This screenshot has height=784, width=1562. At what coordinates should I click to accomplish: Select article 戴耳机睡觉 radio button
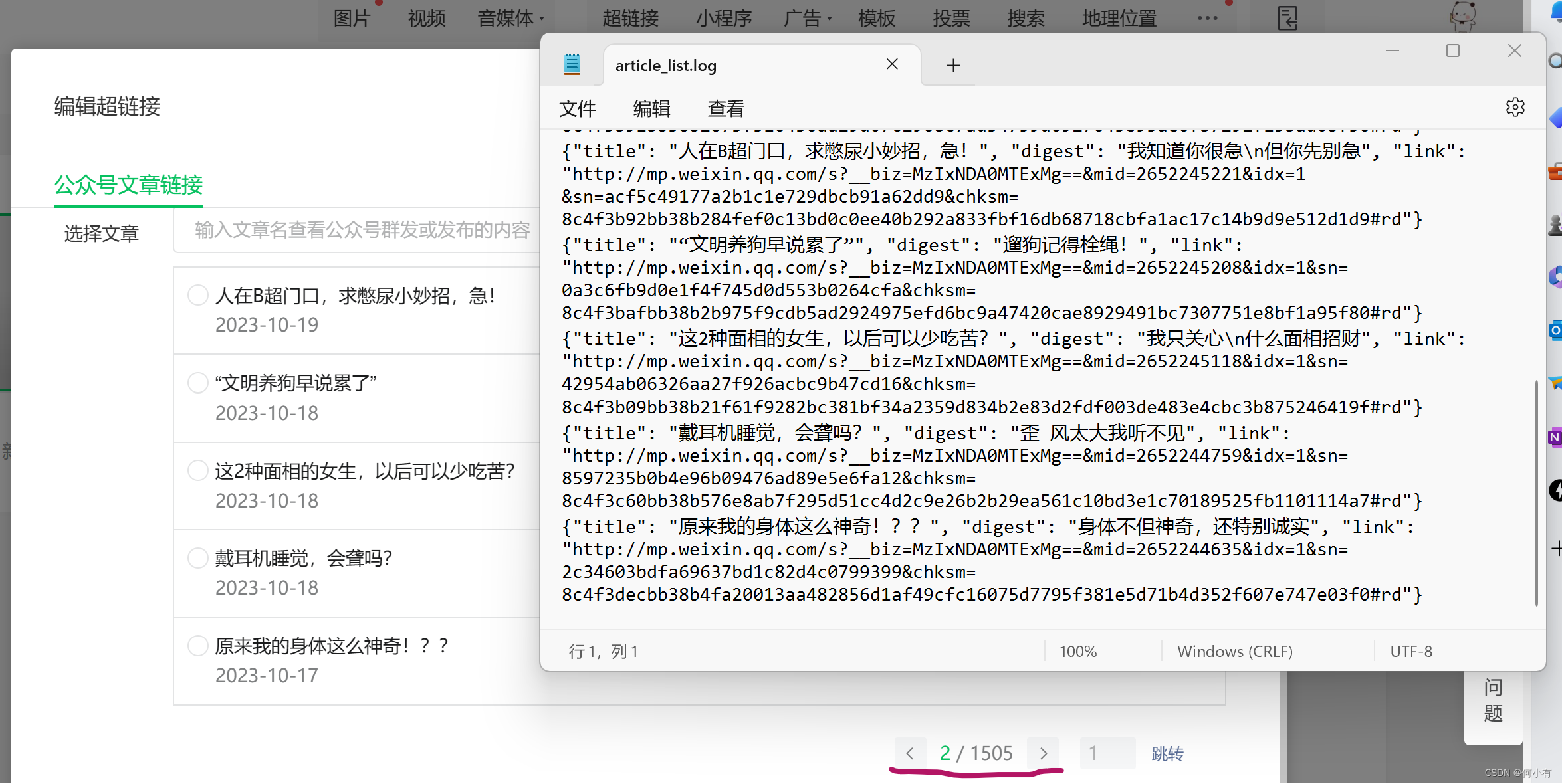(x=197, y=558)
